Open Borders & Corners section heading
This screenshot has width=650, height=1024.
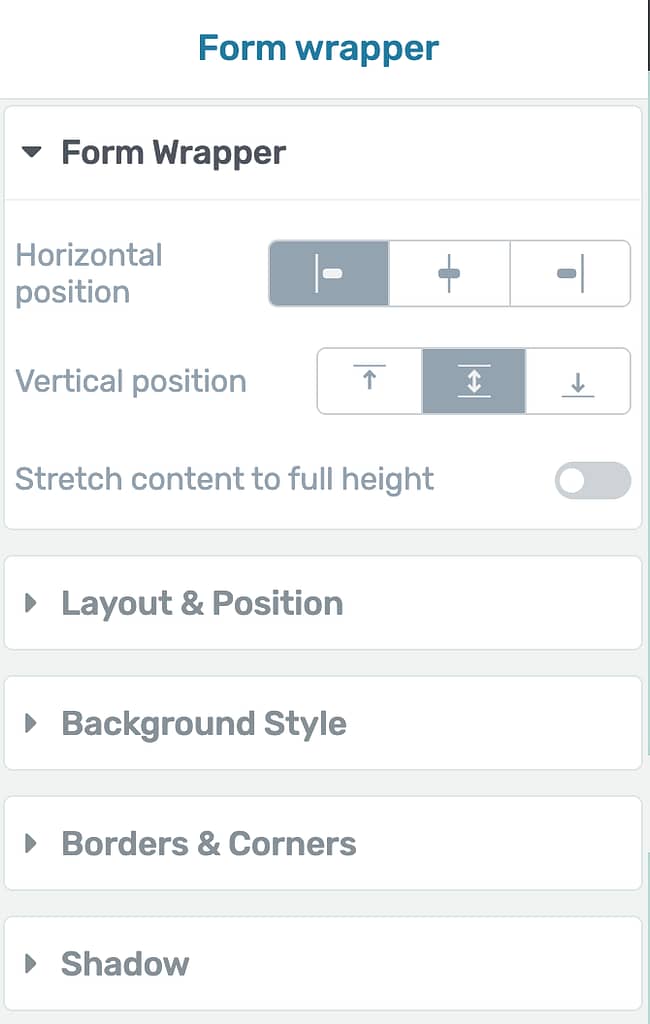click(209, 844)
